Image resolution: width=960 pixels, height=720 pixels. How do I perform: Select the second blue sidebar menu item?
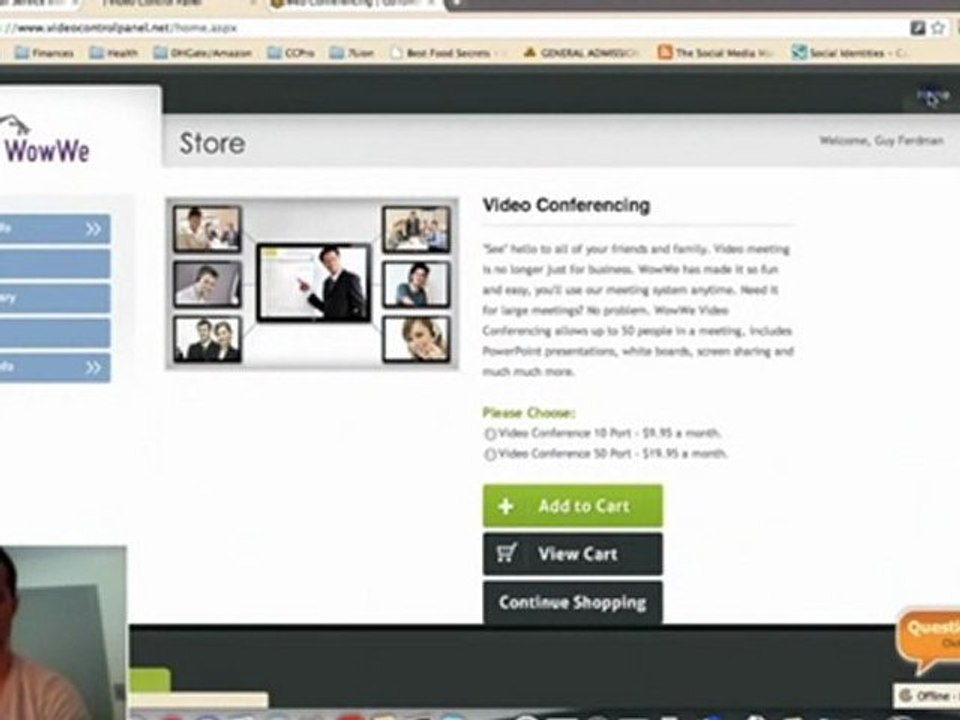point(55,264)
